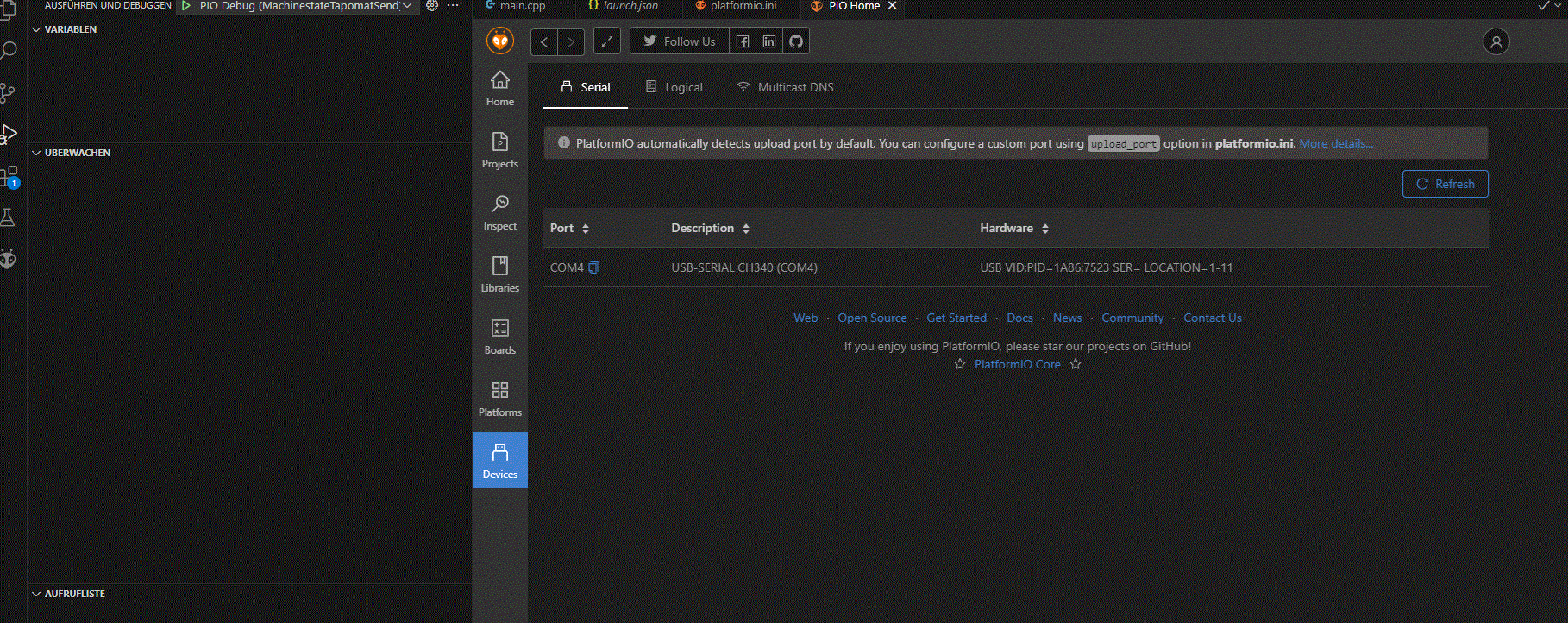Viewport: 1568px width, 623px height.
Task: Open the Community footer link
Action: [1132, 318]
